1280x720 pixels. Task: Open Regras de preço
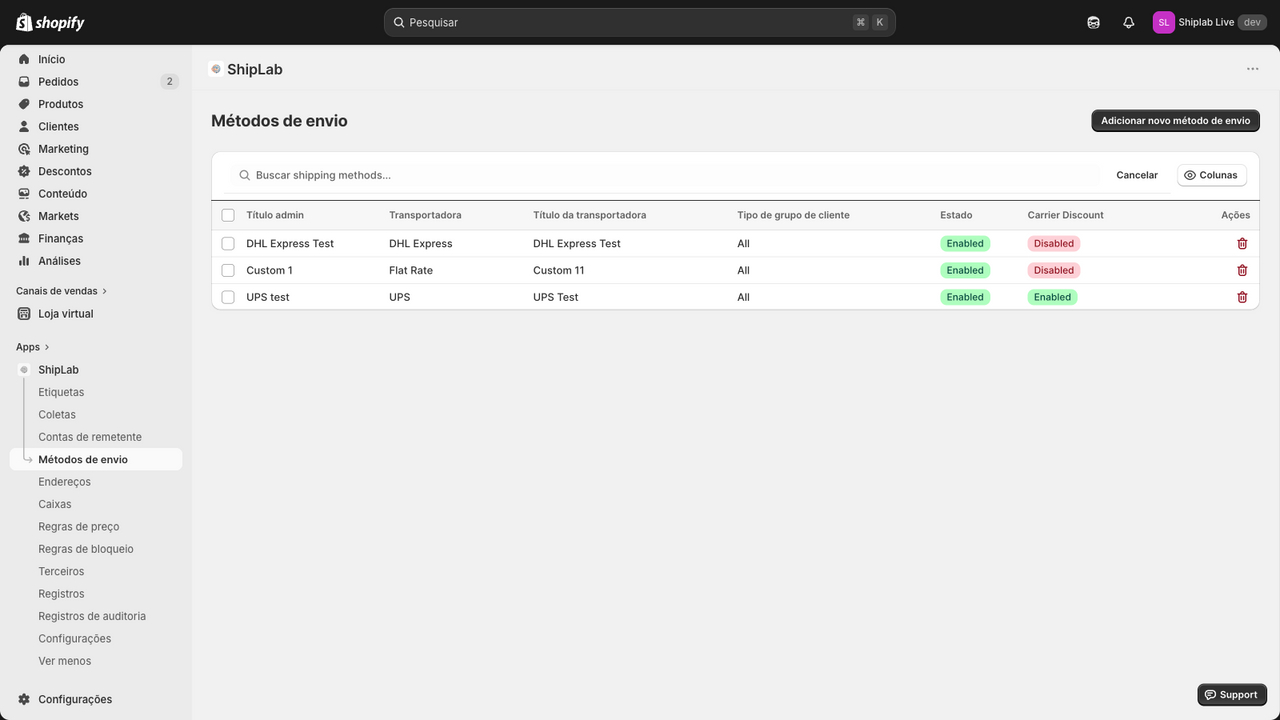[x=79, y=527]
